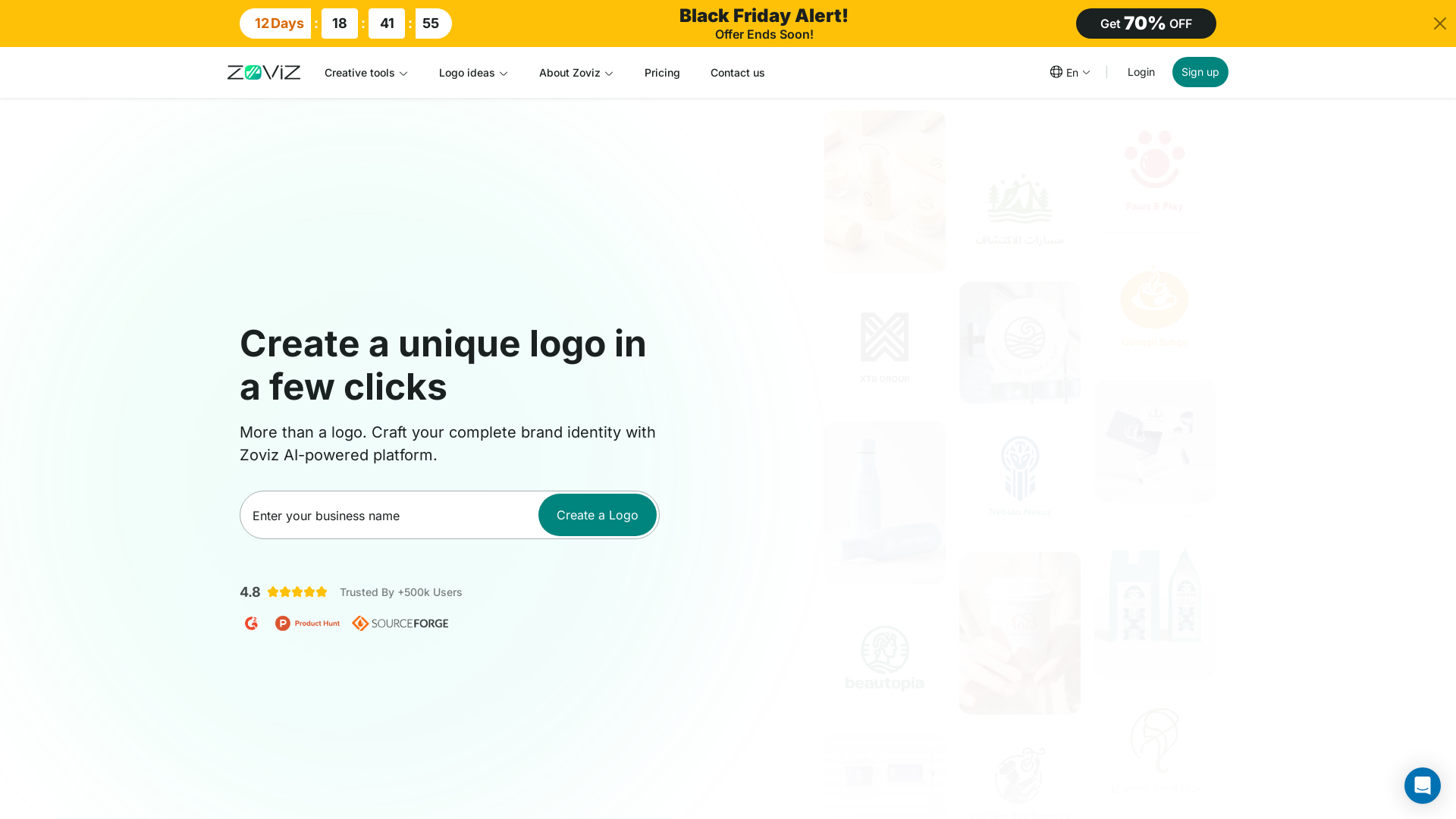
Task: Click the Get 70% OFF button
Action: pos(1145,24)
